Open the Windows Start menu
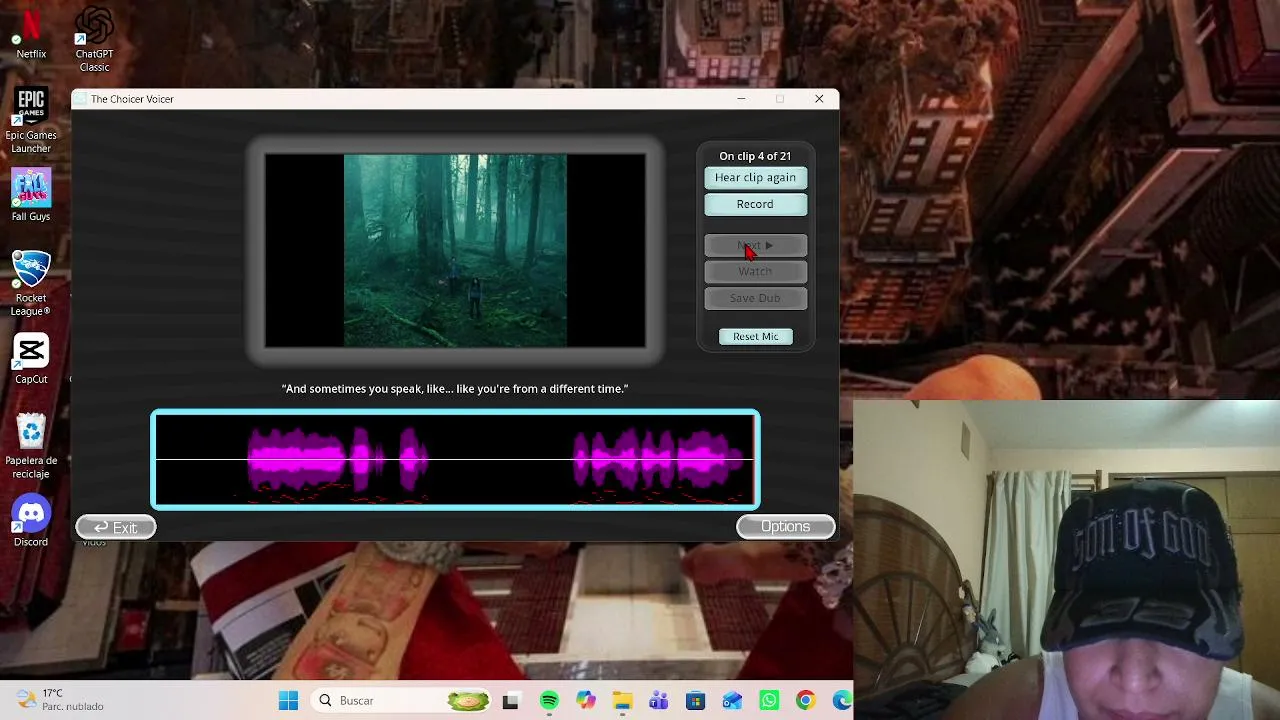The width and height of the screenshot is (1280, 720). (288, 701)
